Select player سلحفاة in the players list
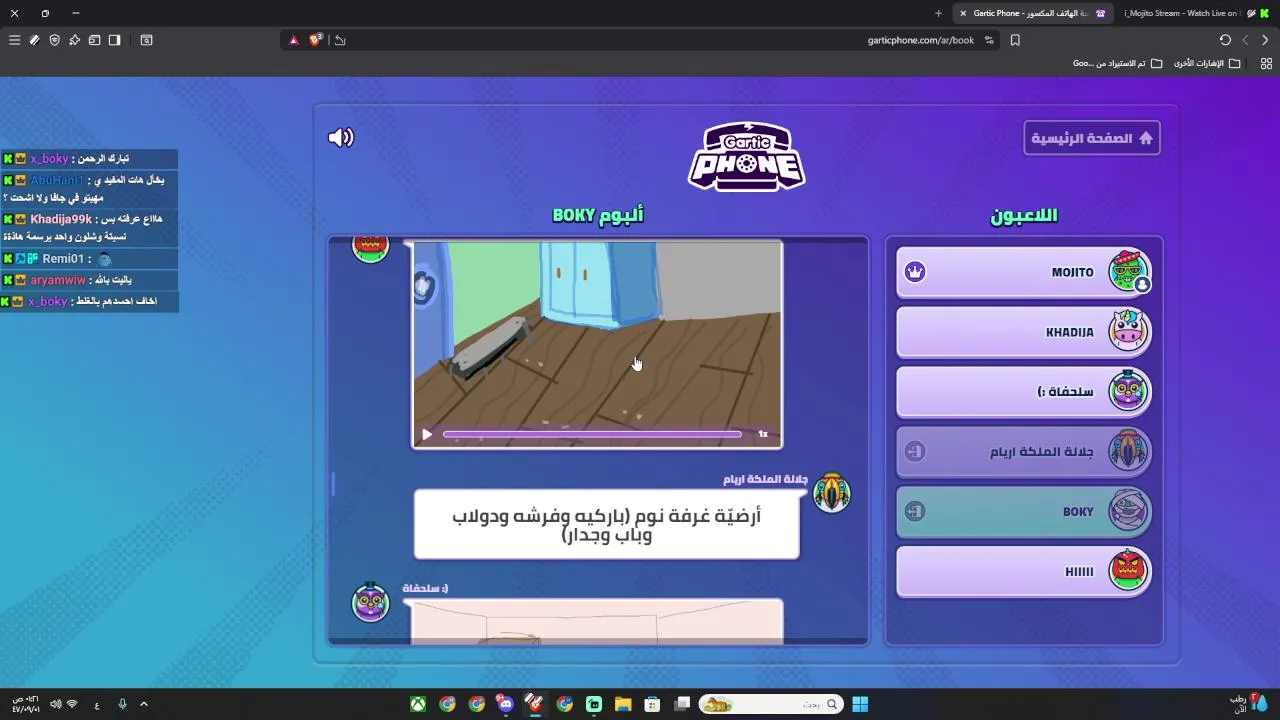 (x=1024, y=392)
